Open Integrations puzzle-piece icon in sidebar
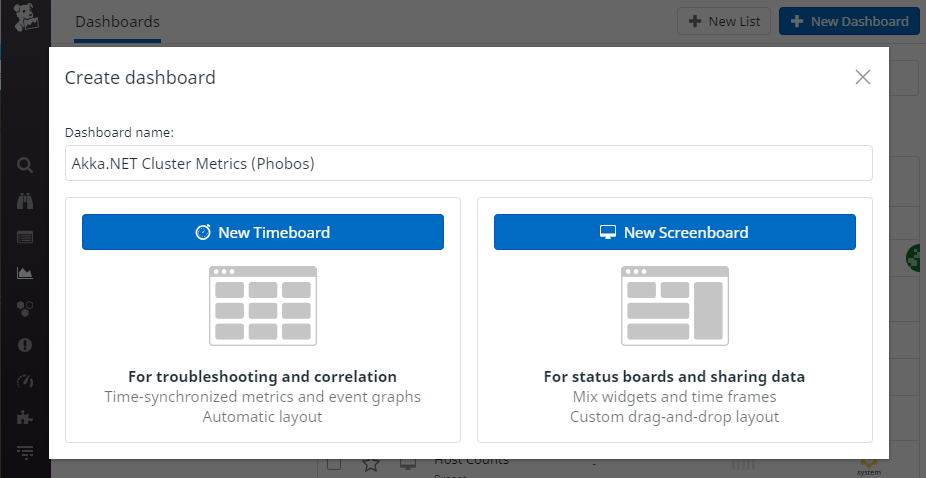This screenshot has width=926, height=478. pos(25,417)
